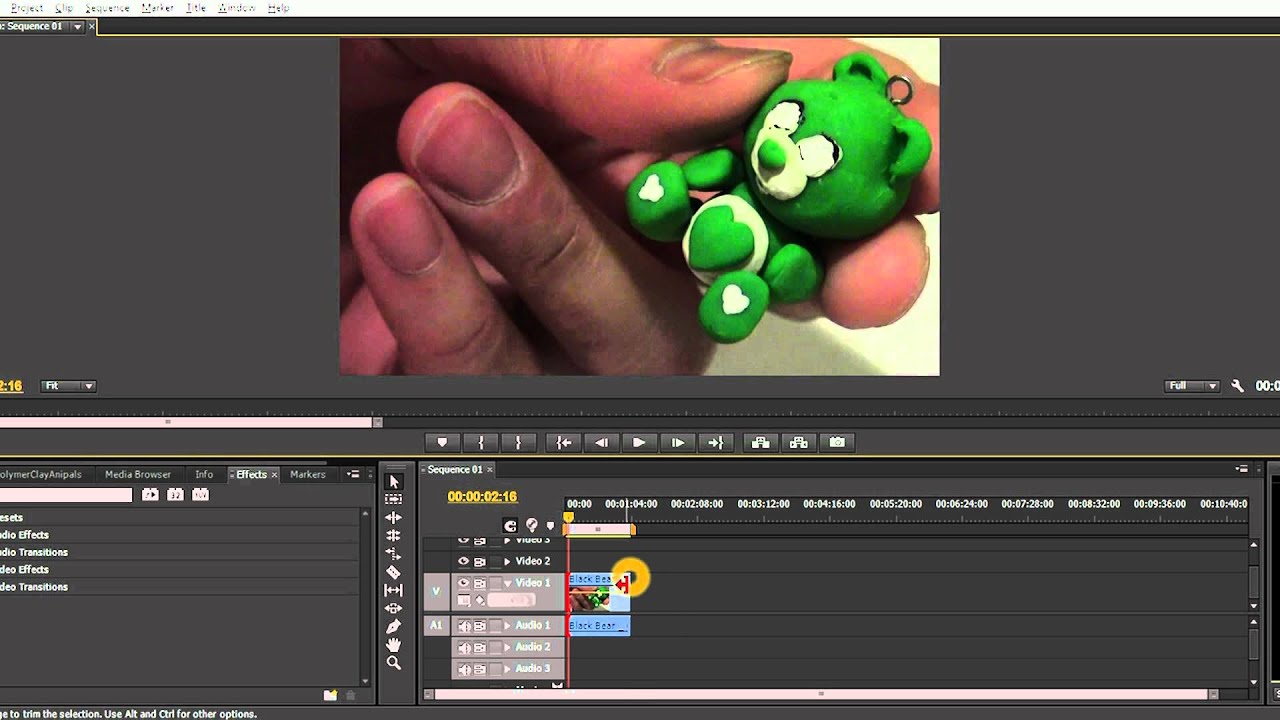Activate the Rolling Edit tool
The image size is (1280, 720).
pyautogui.click(x=393, y=536)
